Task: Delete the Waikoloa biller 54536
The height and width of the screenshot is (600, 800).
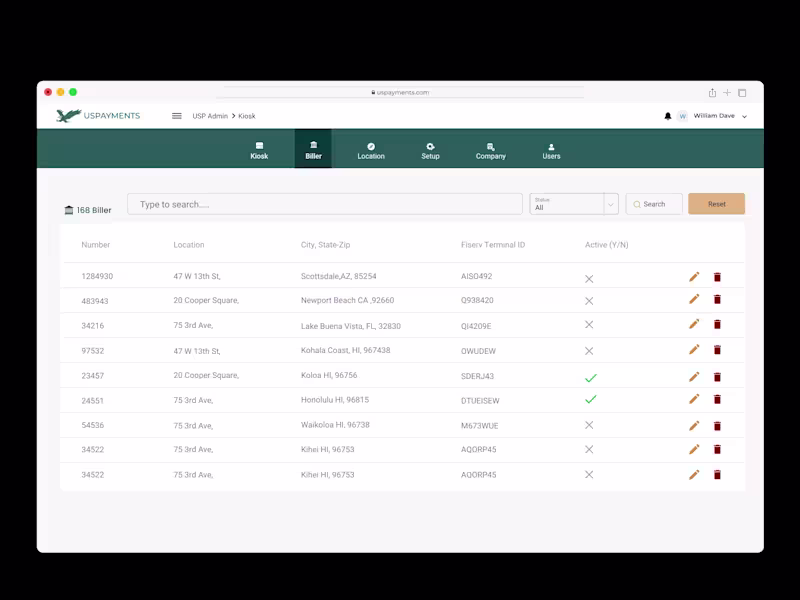Action: tap(717, 426)
